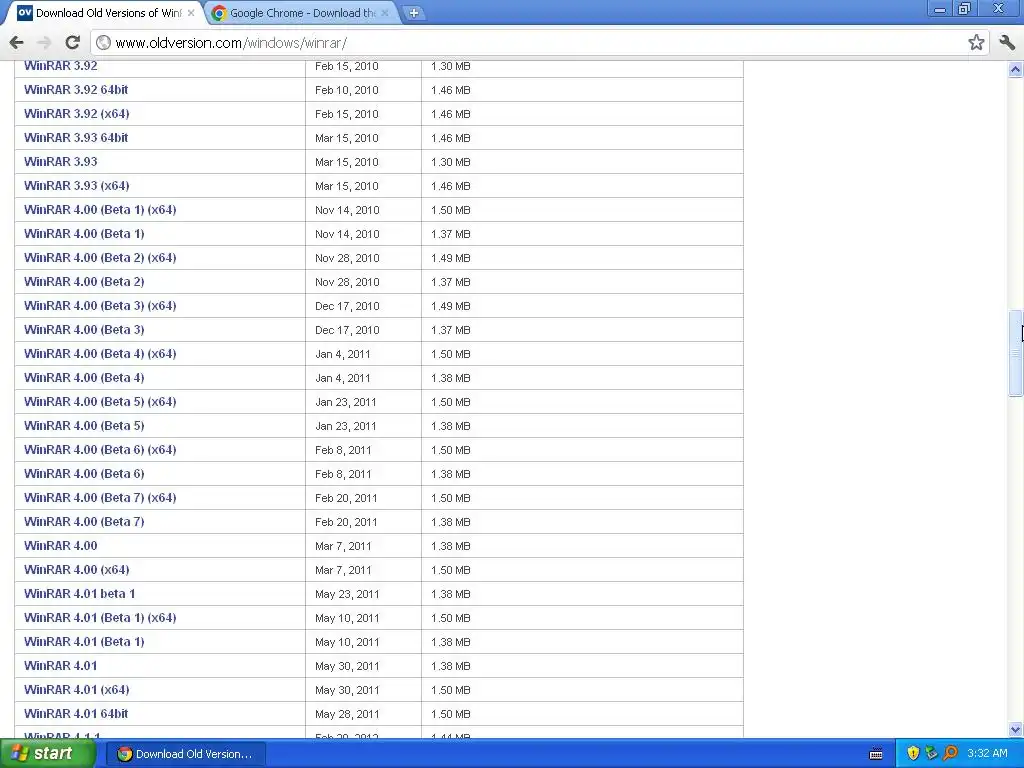Open WinRAR 4.00 (x64) link
Screen dimensions: 1024x768
[76, 569]
